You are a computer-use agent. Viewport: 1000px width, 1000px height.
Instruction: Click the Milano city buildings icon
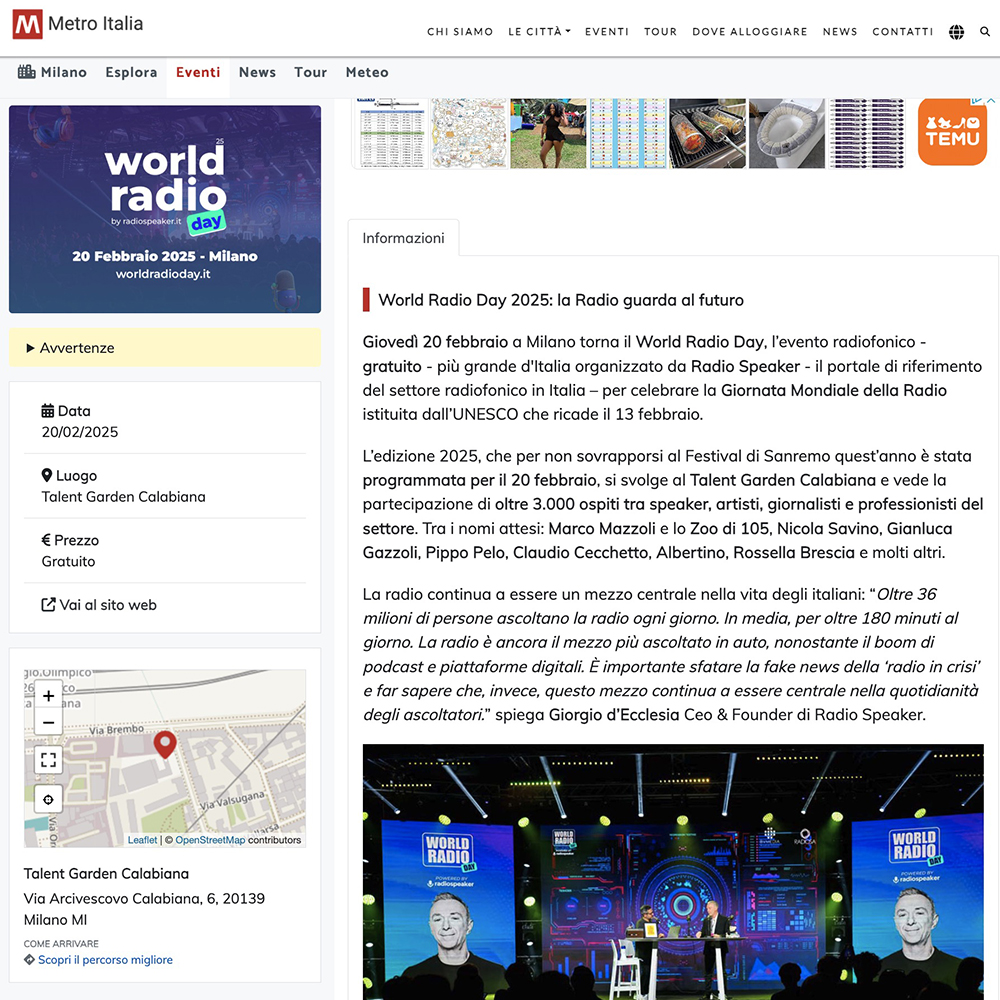26,71
